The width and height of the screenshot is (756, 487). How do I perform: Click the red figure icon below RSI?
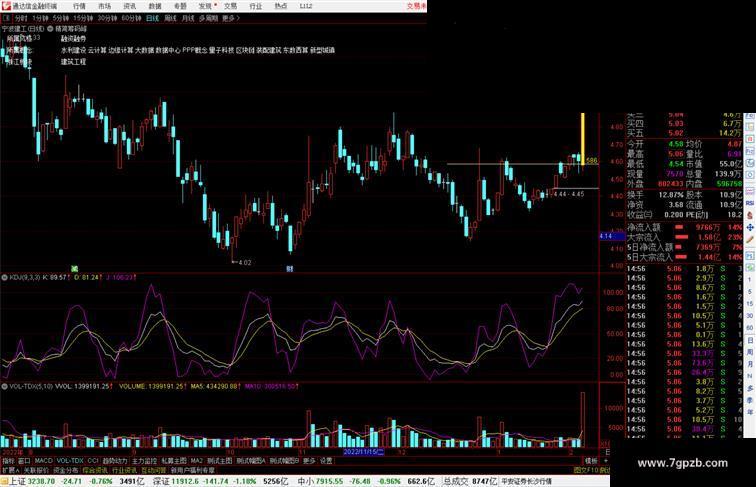750,216
